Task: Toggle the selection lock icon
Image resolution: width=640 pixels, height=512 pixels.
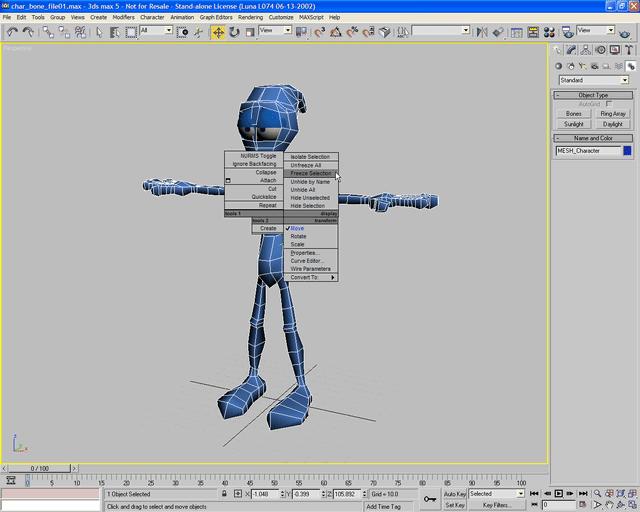Action: click(x=224, y=494)
